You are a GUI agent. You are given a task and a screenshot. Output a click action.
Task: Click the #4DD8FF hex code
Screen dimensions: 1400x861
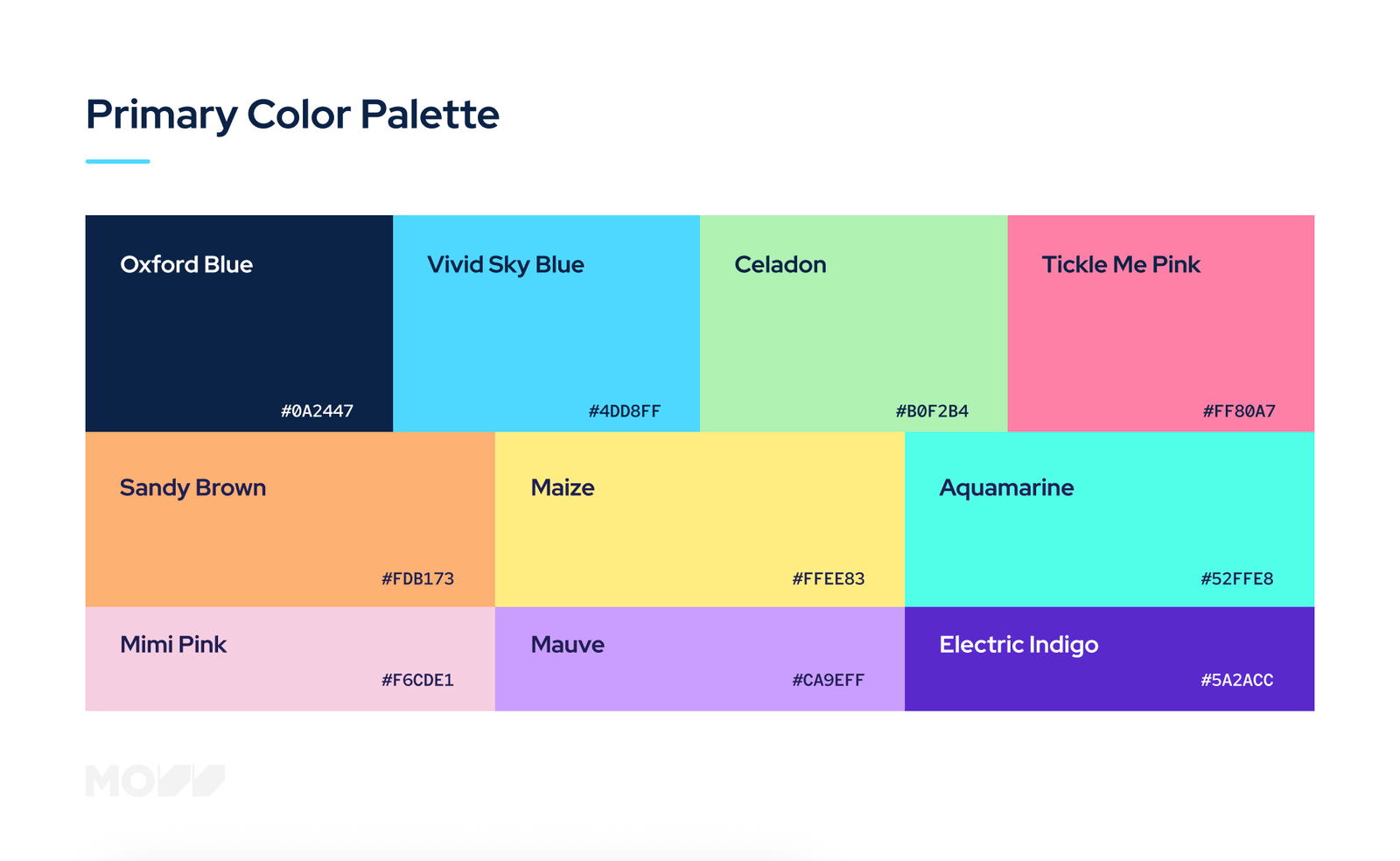pos(625,411)
